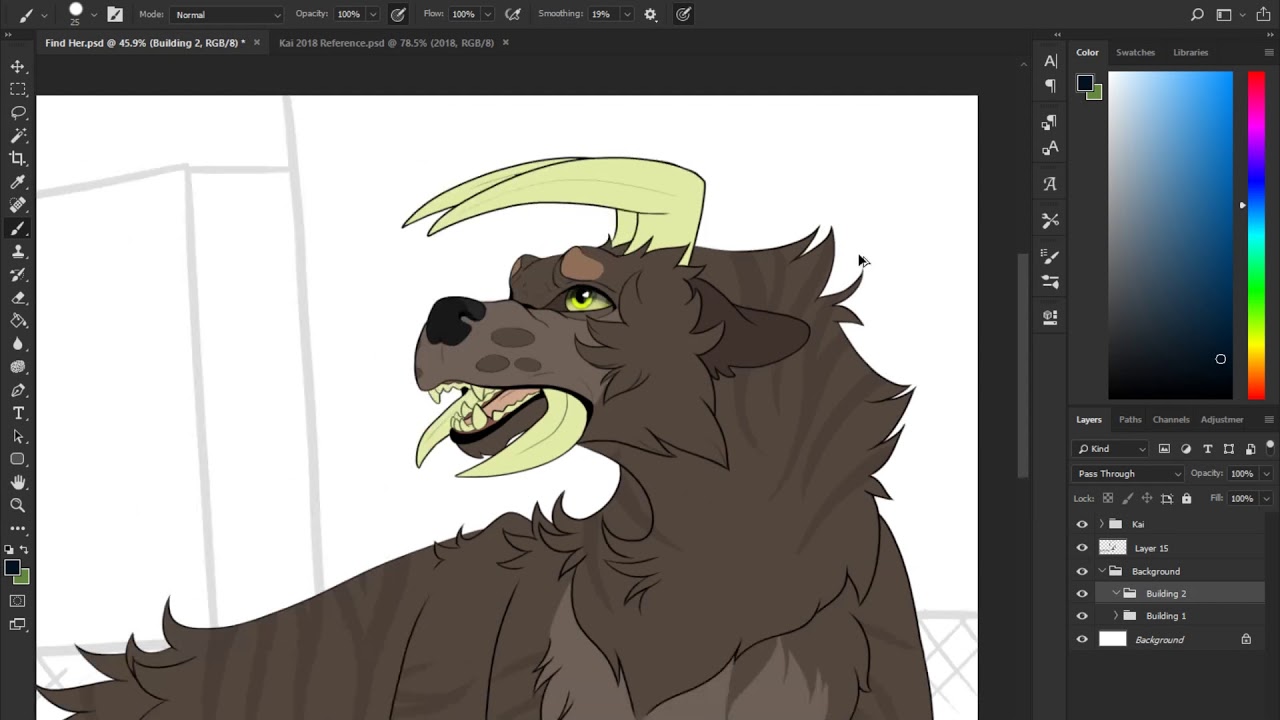Switch to the Swatches tab
Image resolution: width=1280 pixels, height=720 pixels.
tap(1135, 52)
